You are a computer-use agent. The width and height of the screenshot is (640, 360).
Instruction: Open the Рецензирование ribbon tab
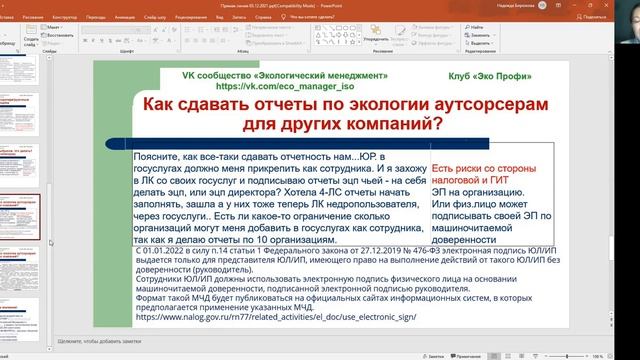[191, 18]
